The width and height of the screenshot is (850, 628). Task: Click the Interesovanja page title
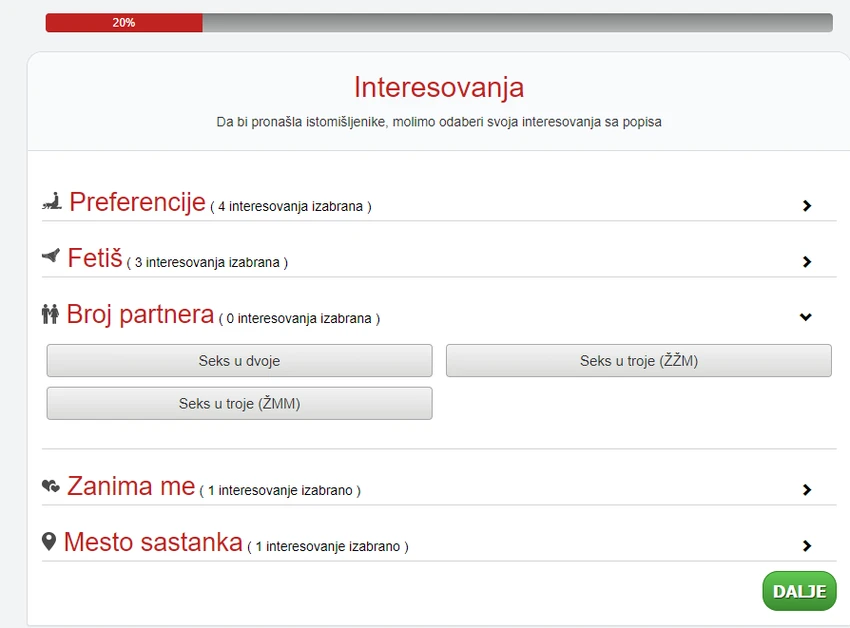(x=439, y=87)
